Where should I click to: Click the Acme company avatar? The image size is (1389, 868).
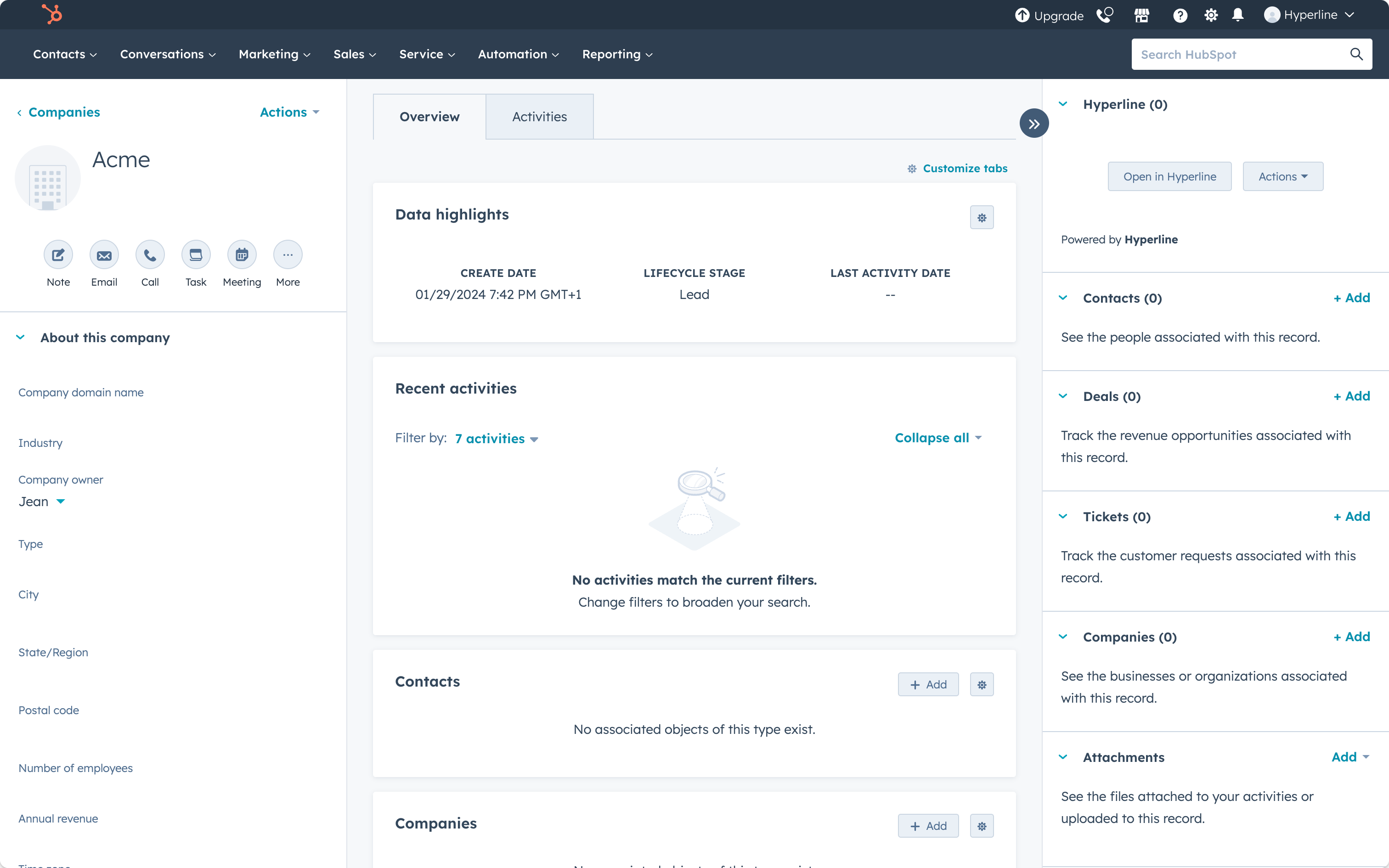pos(48,178)
